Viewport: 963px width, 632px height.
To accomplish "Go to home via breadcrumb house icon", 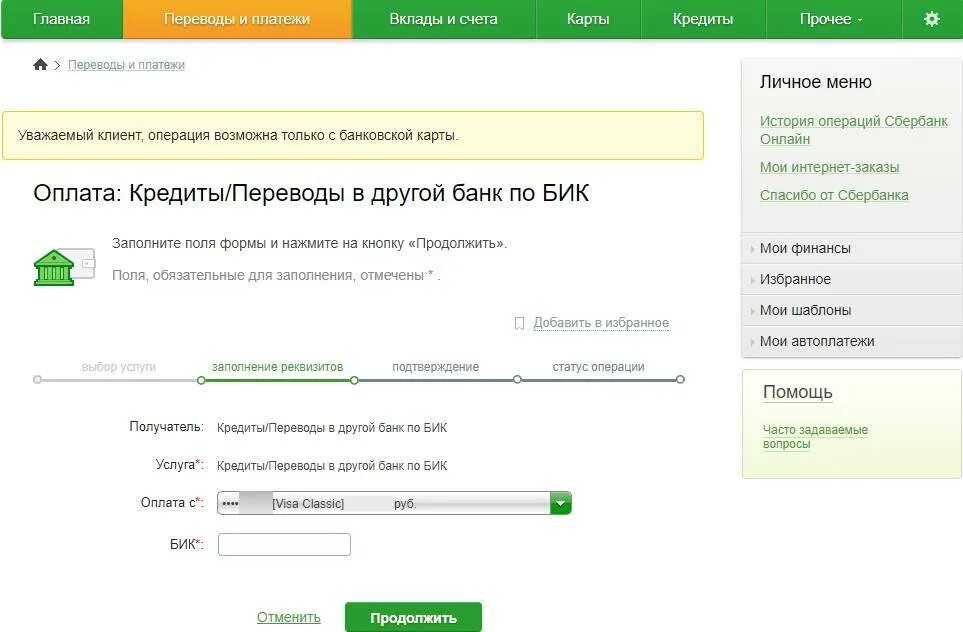I will [x=41, y=64].
